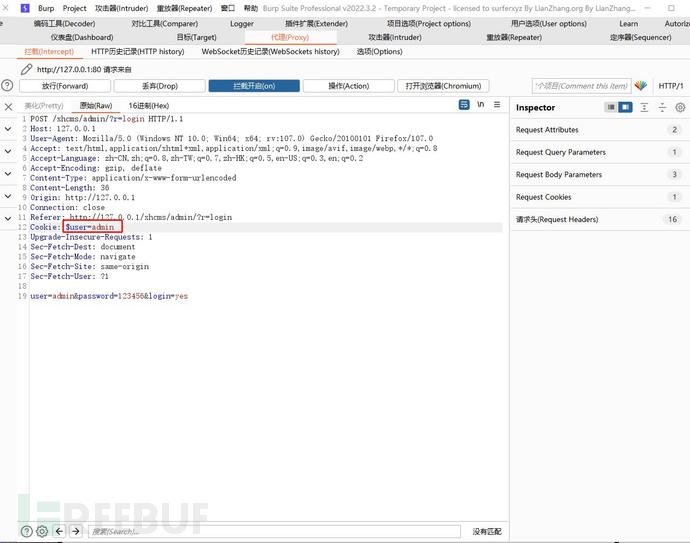
Task: Open the 帮助 (Help) menu
Action: (251, 8)
